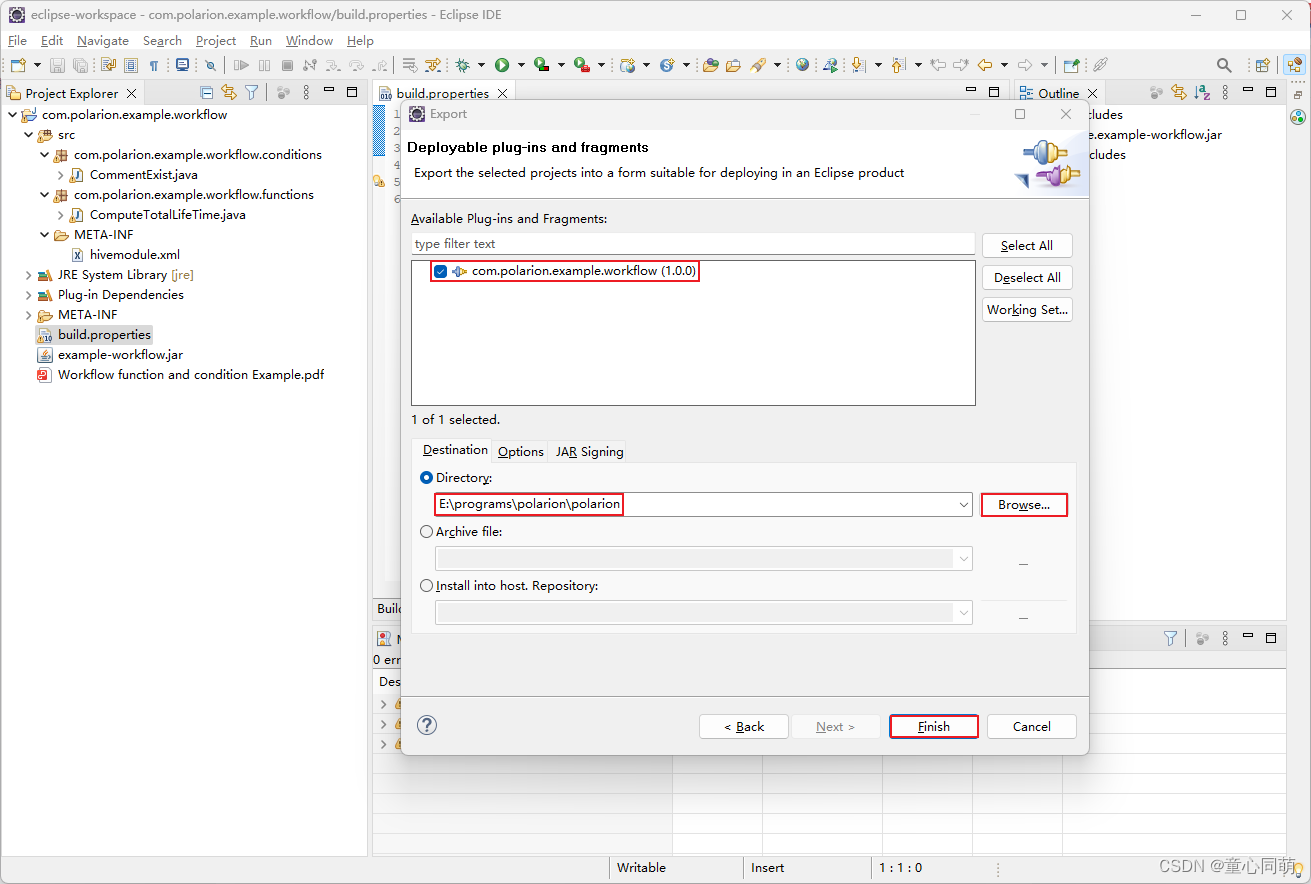
Task: Switch to the JAR Signing tab
Action: pyautogui.click(x=590, y=451)
